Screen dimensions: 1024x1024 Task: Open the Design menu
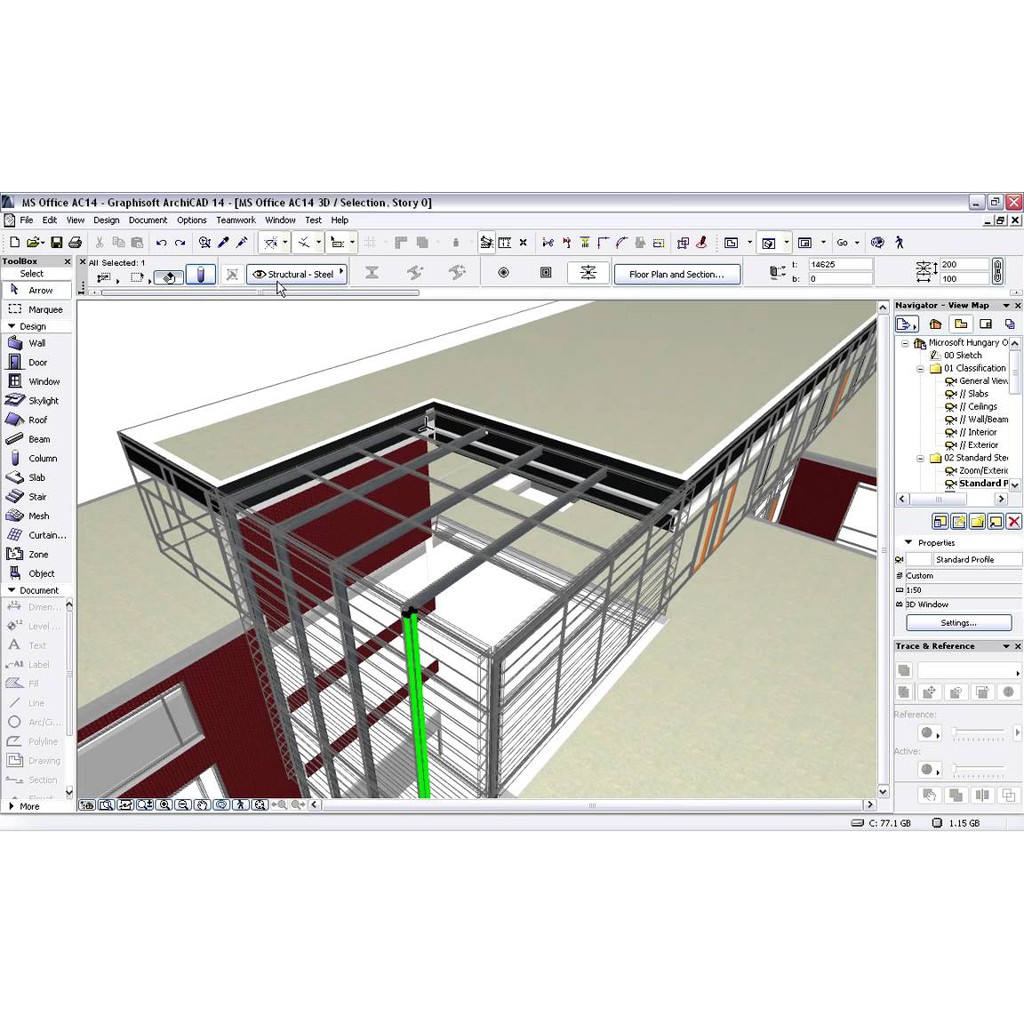pyautogui.click(x=106, y=220)
